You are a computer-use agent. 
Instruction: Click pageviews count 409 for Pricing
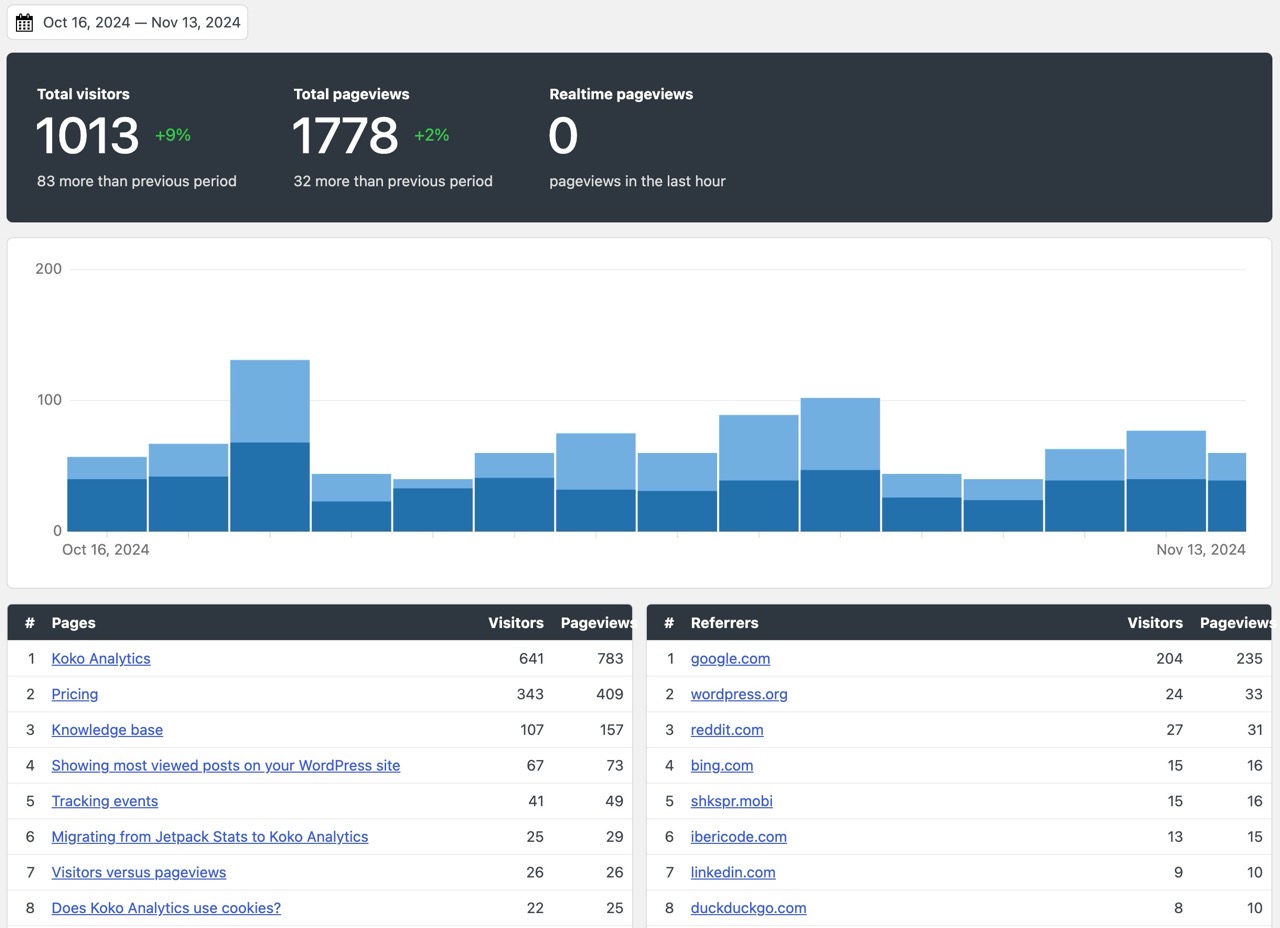point(610,694)
